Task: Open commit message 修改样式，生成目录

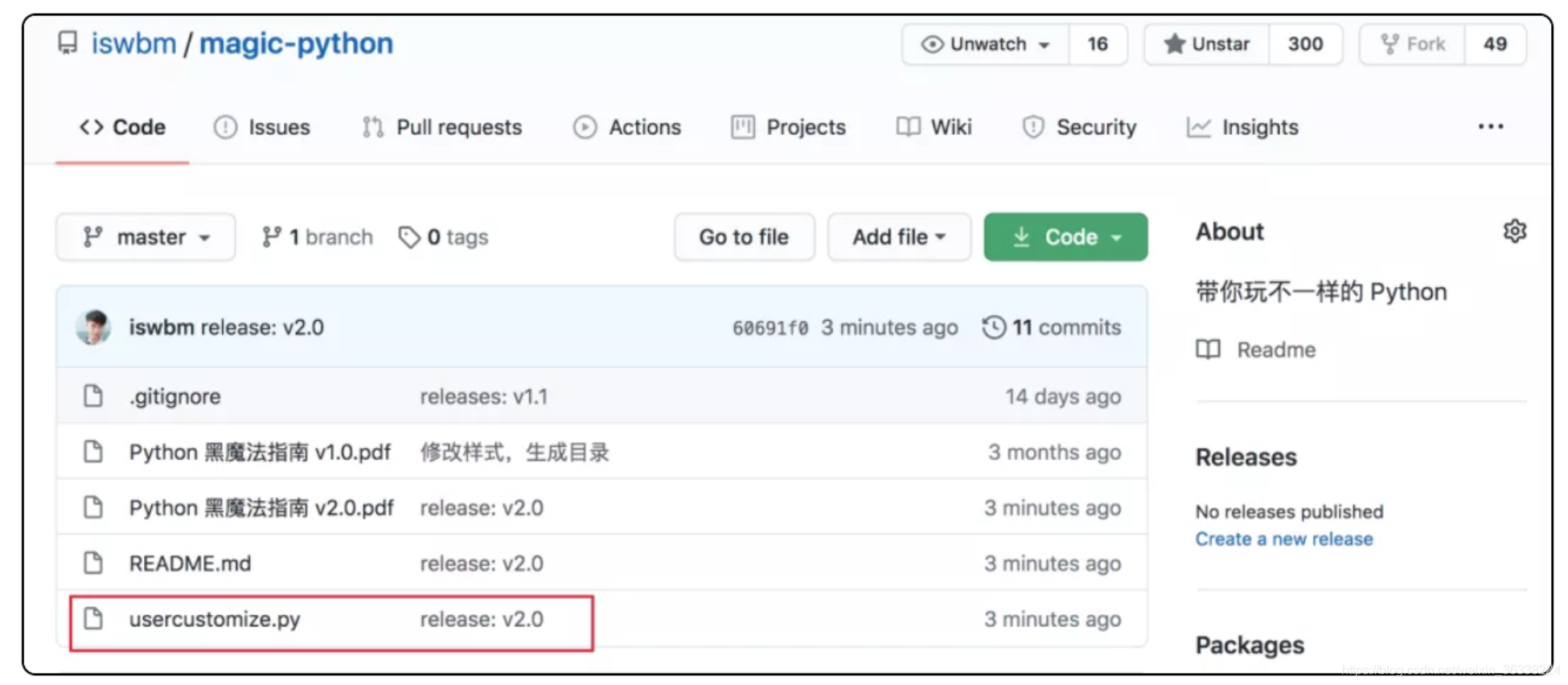Action: tap(515, 452)
